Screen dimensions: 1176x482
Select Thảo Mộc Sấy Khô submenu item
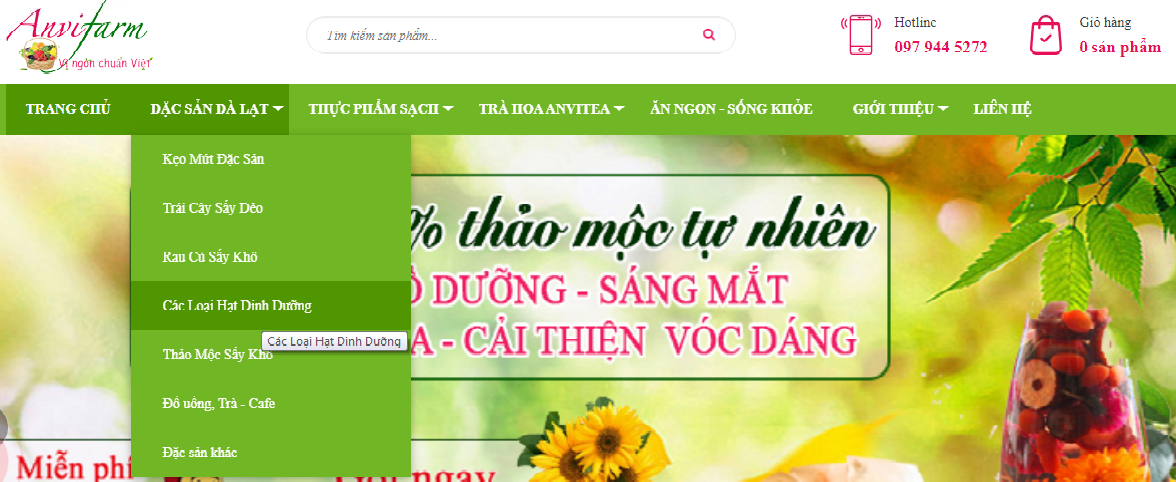click(x=271, y=355)
